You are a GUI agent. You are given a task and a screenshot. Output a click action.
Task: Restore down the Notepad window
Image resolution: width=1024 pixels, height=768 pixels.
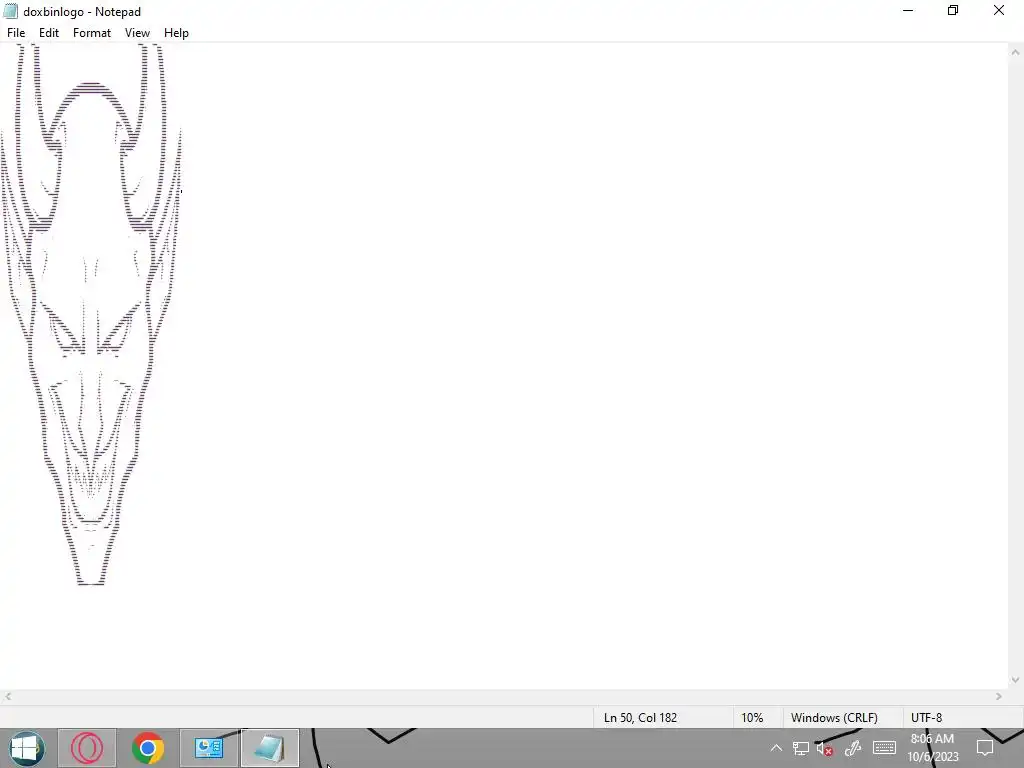pos(953,10)
